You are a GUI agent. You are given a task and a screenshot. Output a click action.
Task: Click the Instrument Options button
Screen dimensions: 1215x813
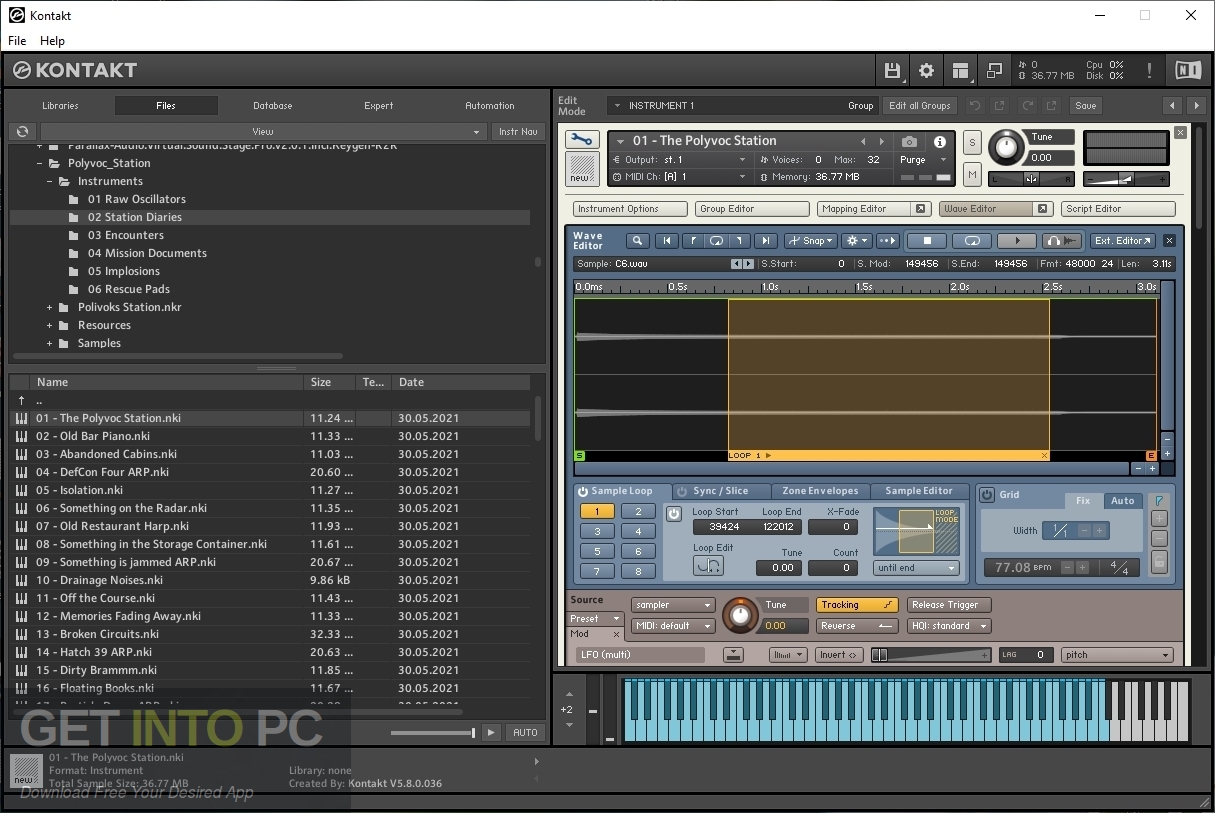tap(630, 209)
